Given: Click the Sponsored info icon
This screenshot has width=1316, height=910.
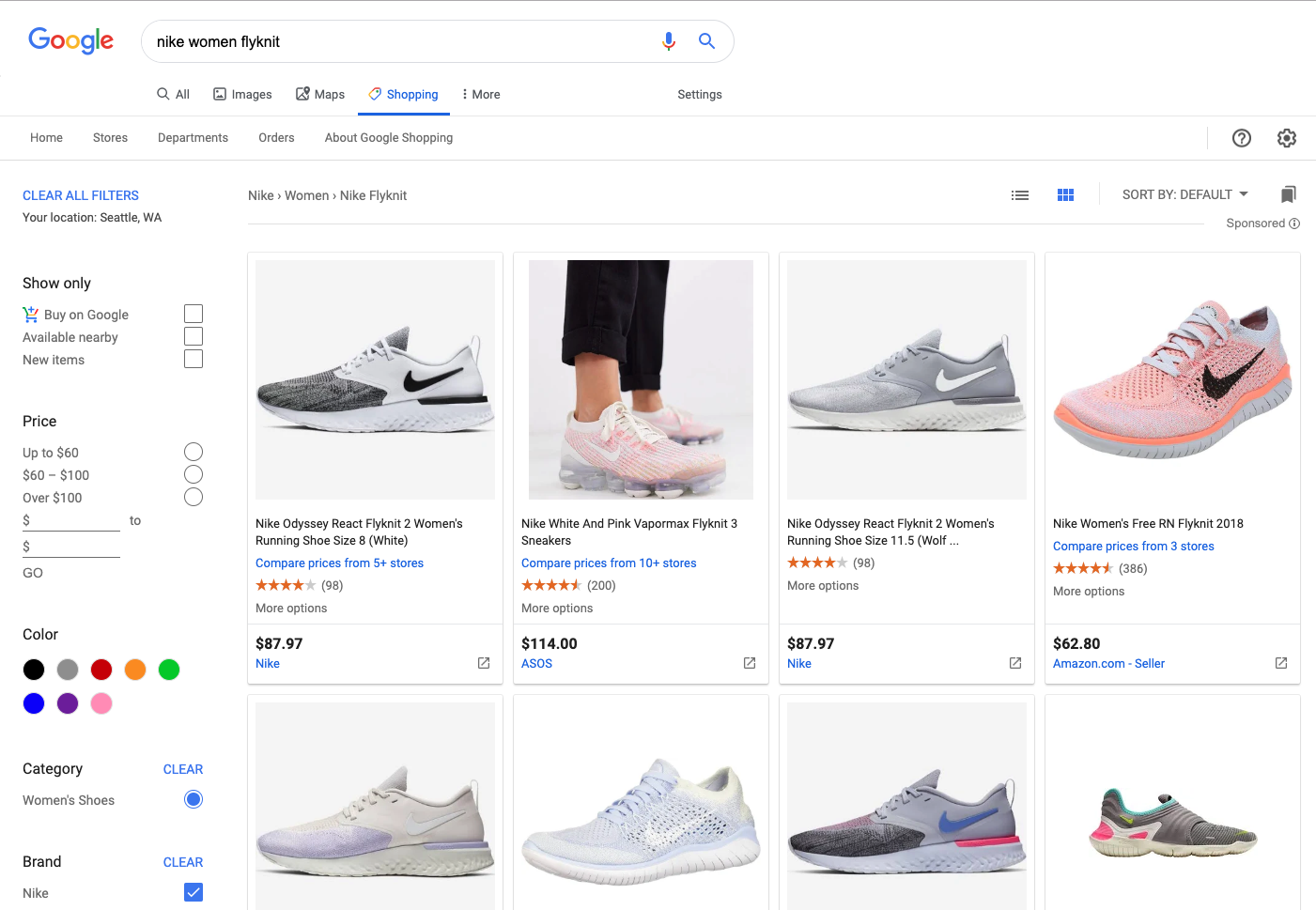Looking at the screenshot, I should click(1294, 224).
